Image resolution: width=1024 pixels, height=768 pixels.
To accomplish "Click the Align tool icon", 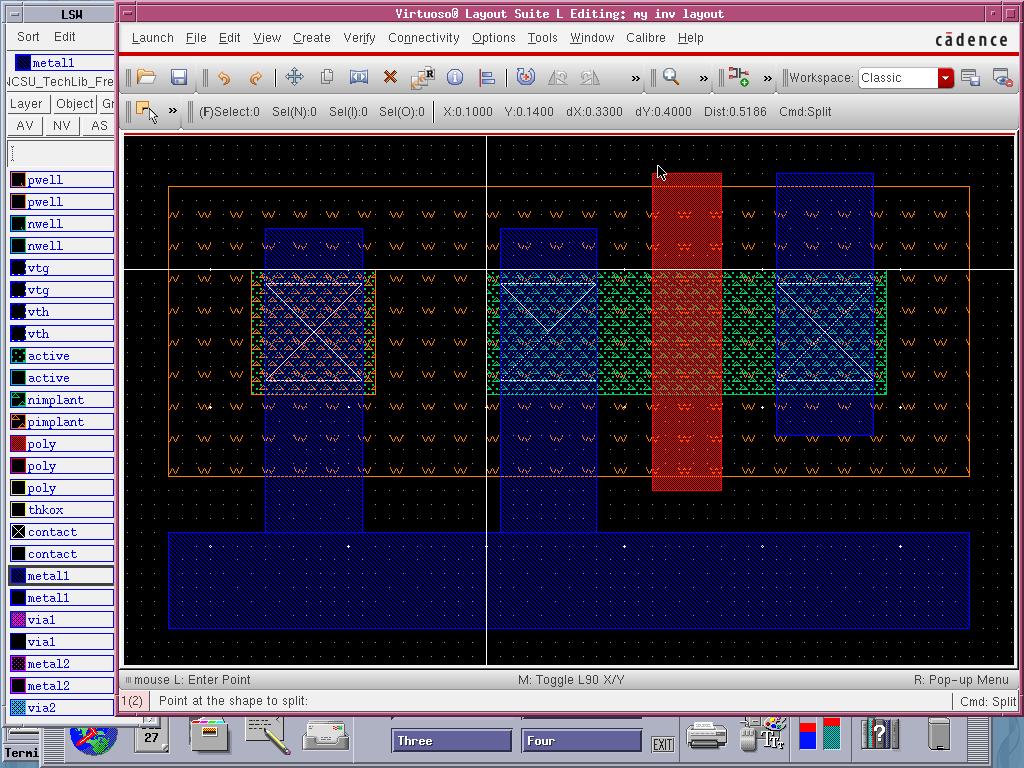I will click(487, 78).
